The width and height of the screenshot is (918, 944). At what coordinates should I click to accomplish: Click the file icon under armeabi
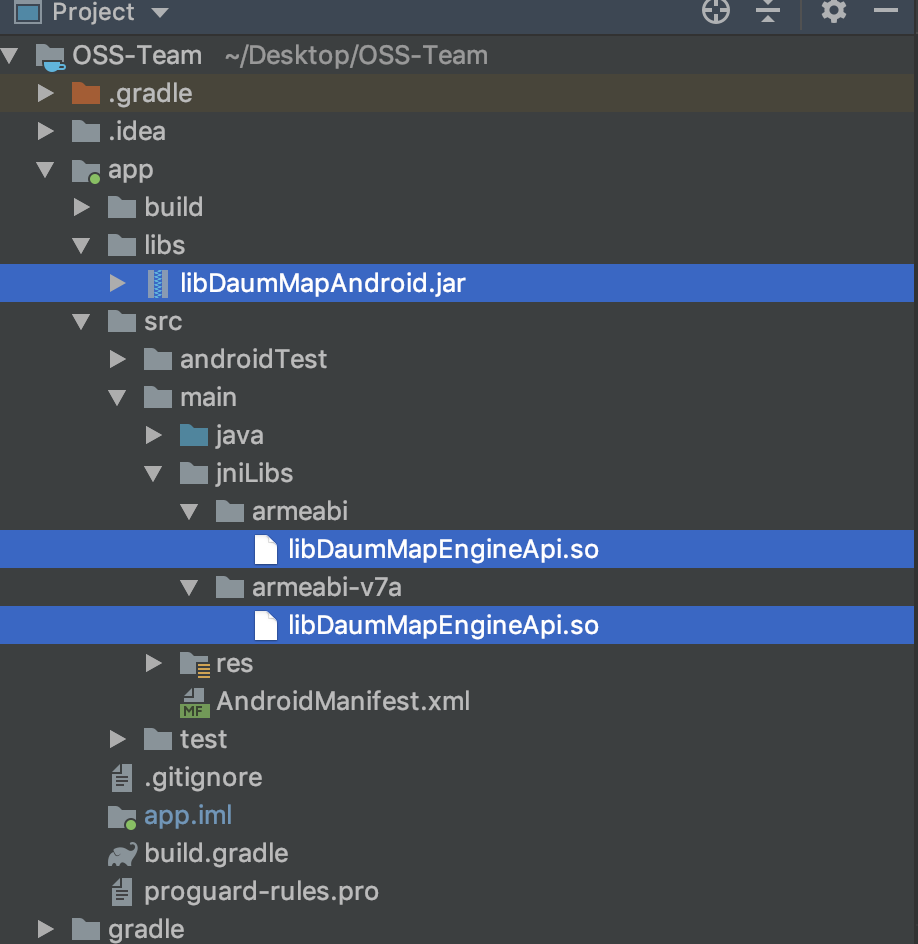265,550
